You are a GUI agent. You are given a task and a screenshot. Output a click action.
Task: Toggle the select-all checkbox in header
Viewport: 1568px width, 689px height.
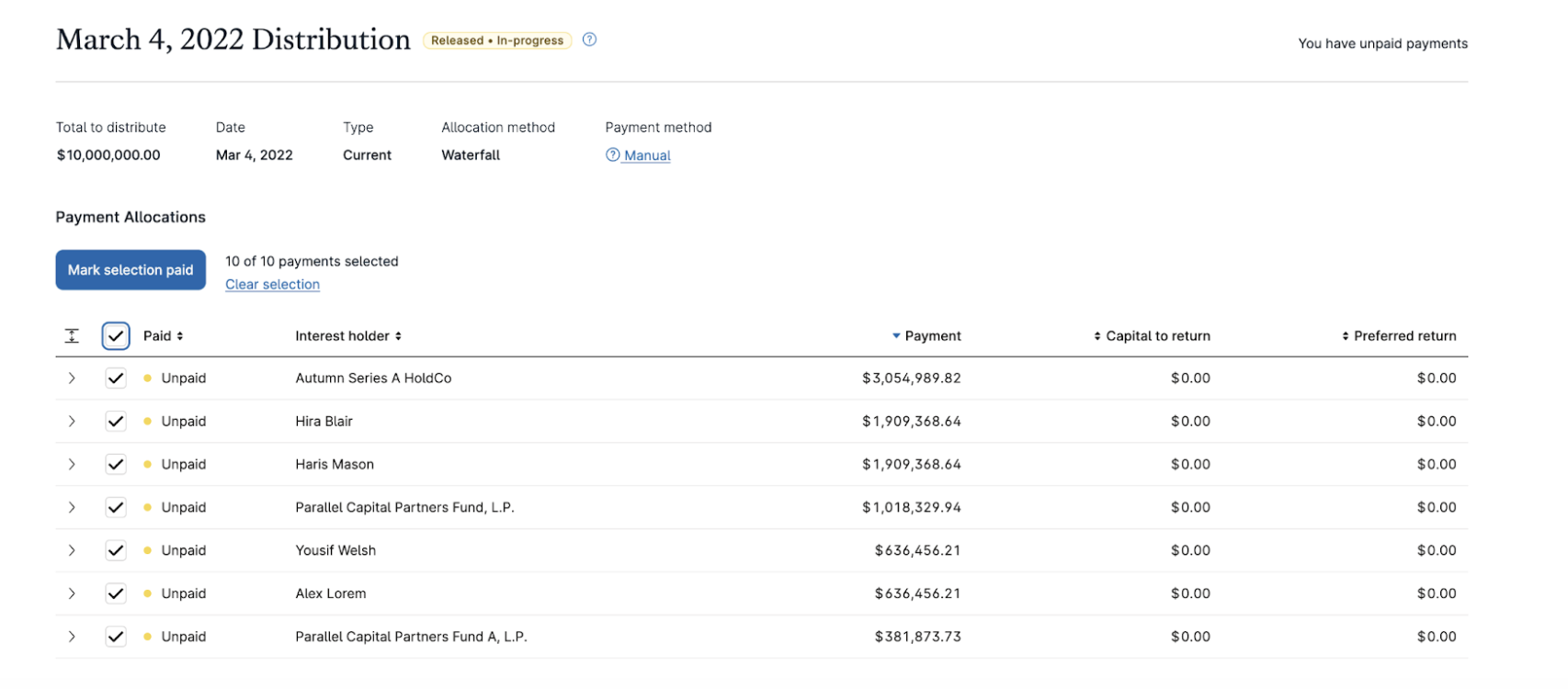116,336
